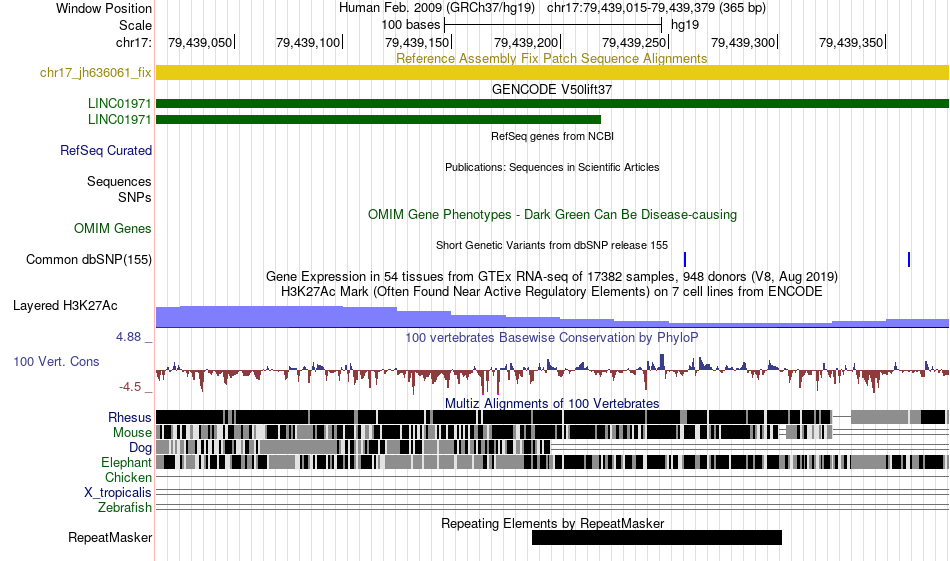Click the Common dbSNP(155) track label
This screenshot has width=950, height=561.
coord(88,259)
